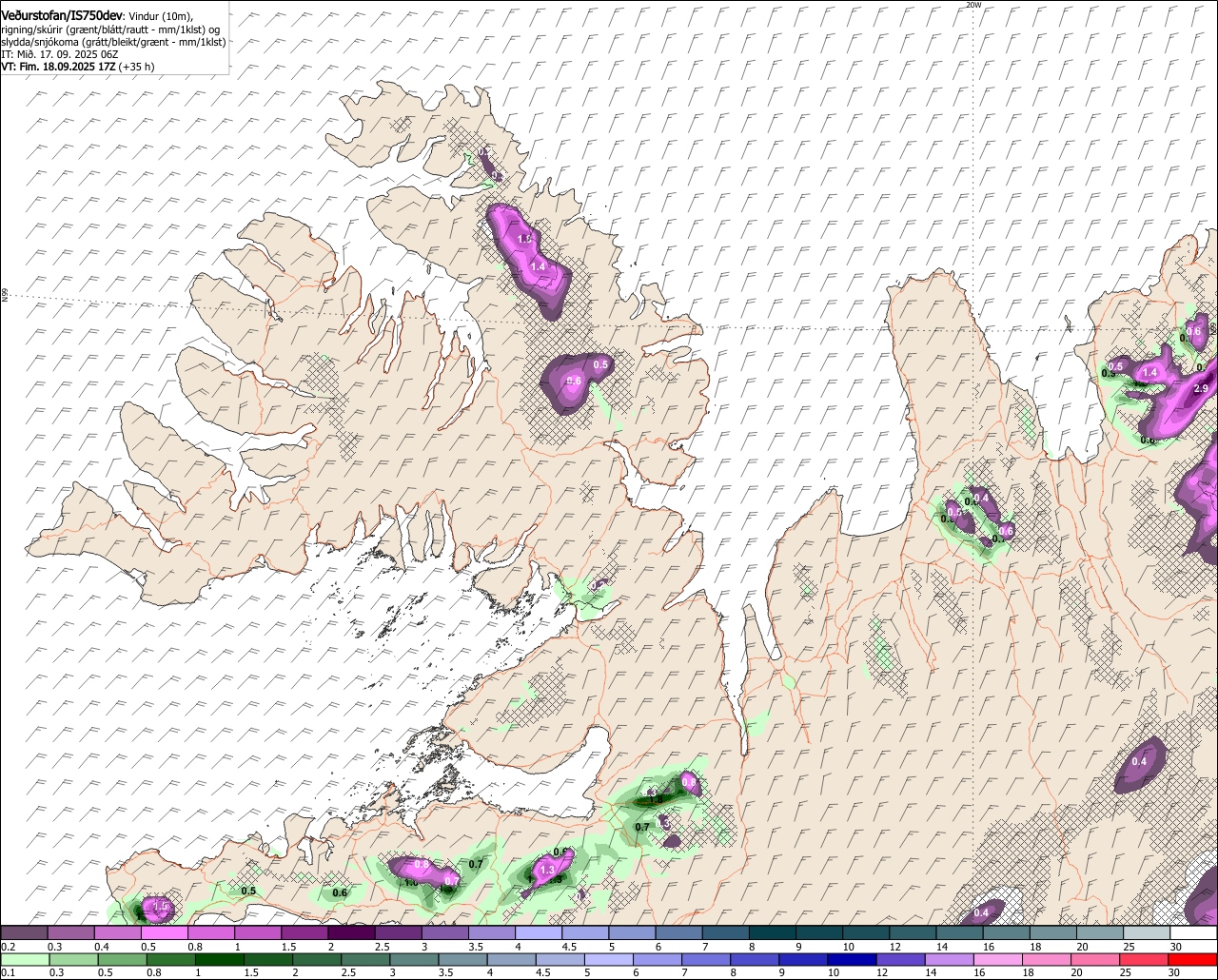Image resolution: width=1218 pixels, height=980 pixels.
Task: Click the valid time line 'VT: Fim. 18.09.2025 17Z'
Action: [59, 67]
